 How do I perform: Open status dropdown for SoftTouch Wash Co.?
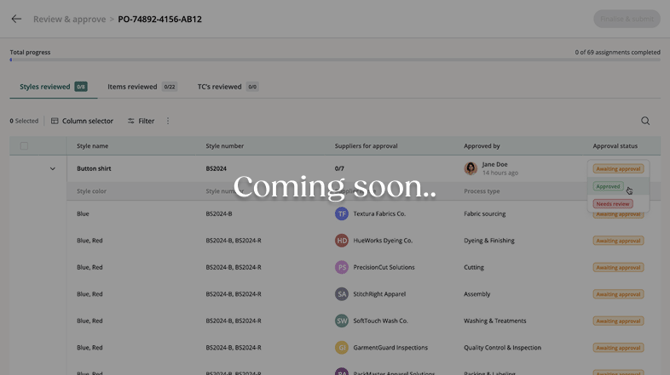coord(618,321)
